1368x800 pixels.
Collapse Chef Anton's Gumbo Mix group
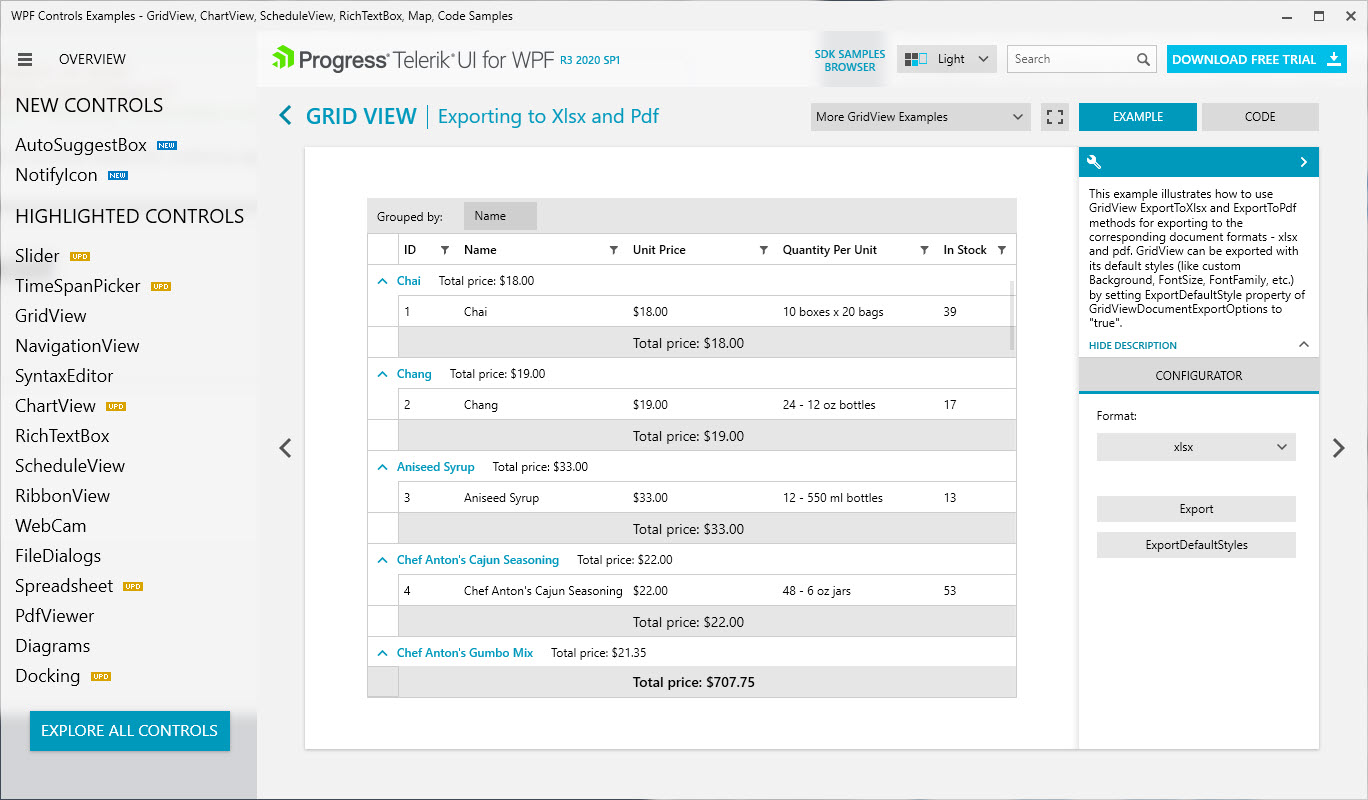[382, 653]
